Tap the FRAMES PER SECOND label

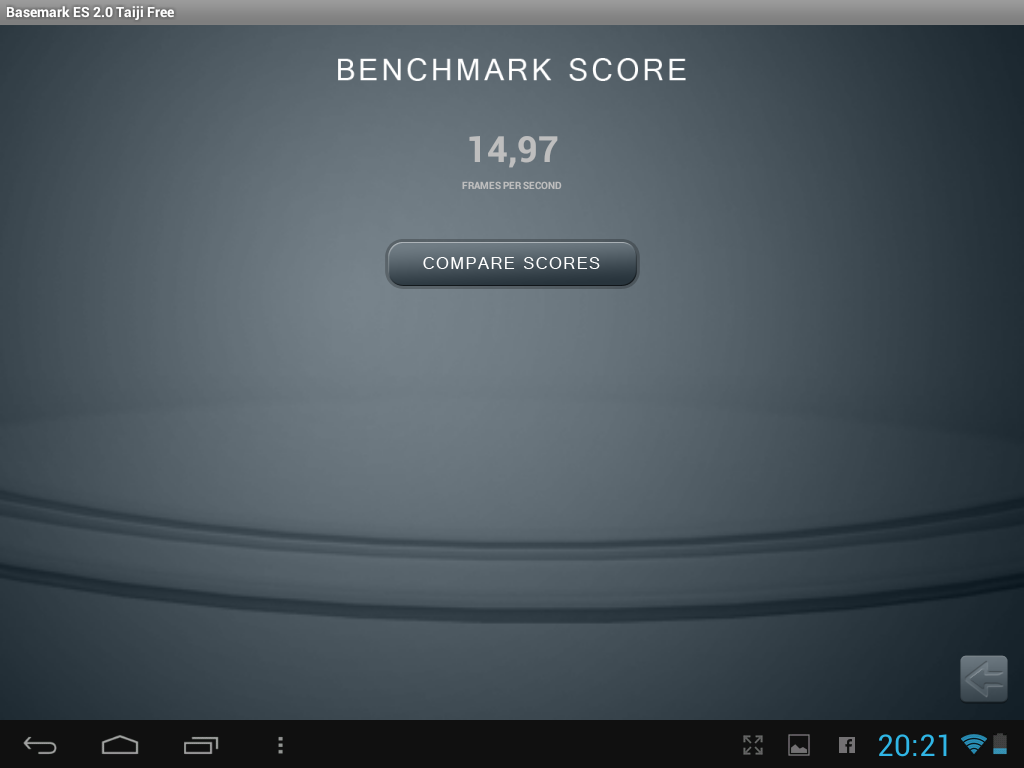click(512, 186)
